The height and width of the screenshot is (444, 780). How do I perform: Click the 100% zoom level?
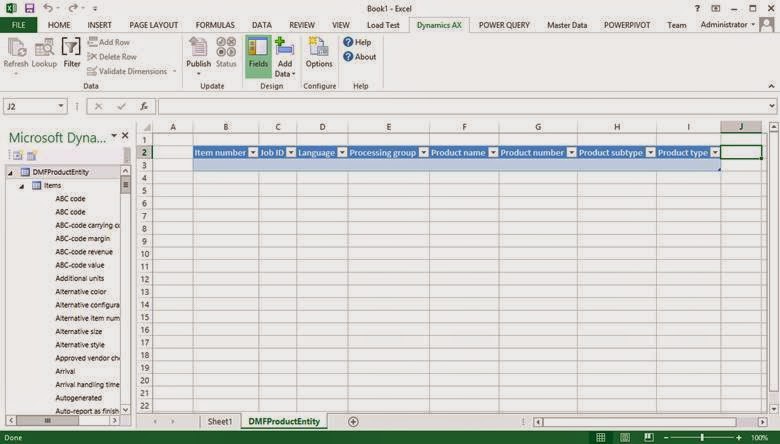[759, 438]
